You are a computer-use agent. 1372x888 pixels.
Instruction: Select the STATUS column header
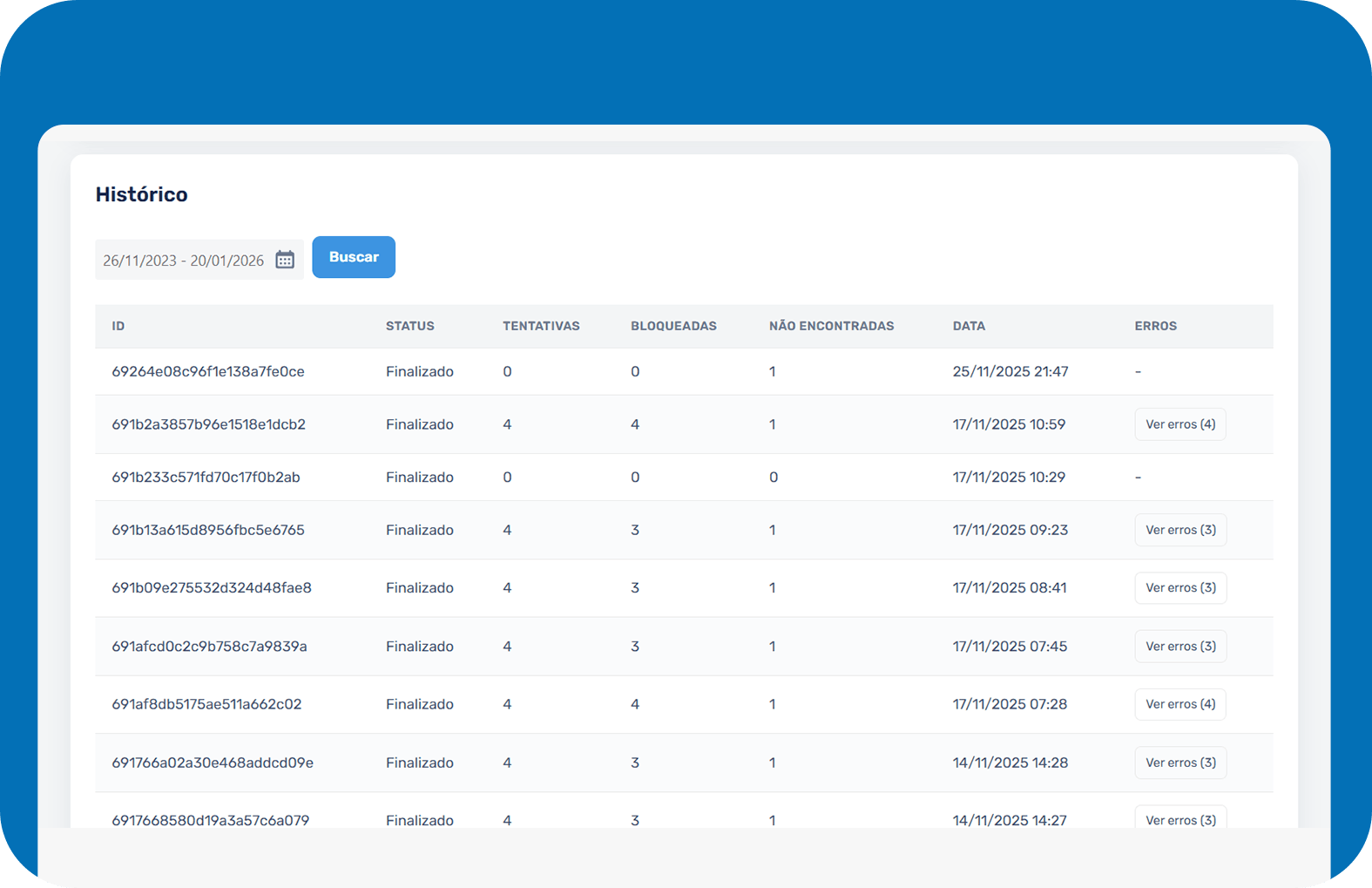pos(410,326)
